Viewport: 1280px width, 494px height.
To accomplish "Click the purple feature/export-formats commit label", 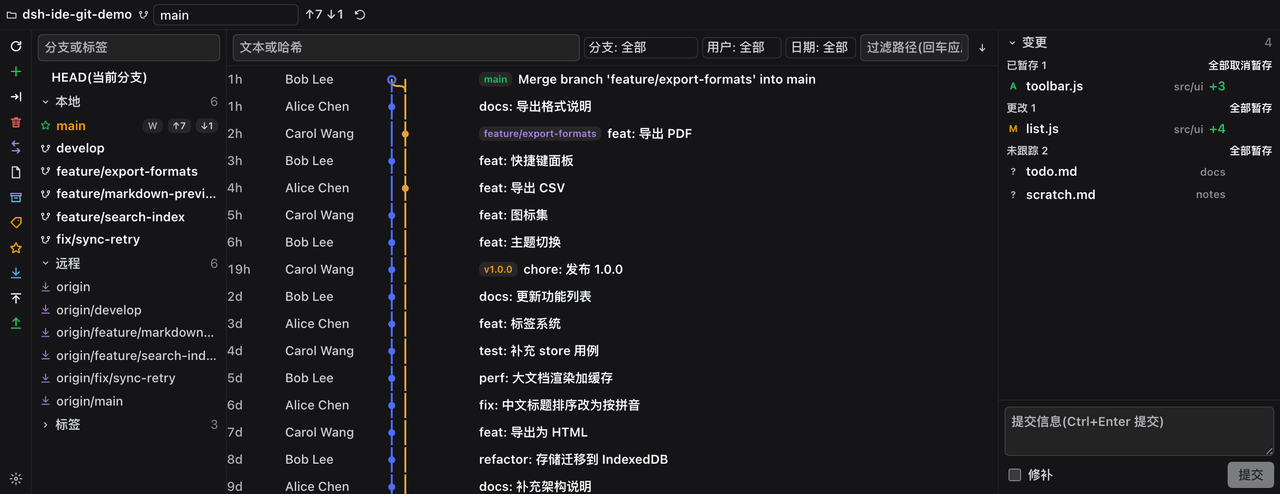I will tap(540, 133).
